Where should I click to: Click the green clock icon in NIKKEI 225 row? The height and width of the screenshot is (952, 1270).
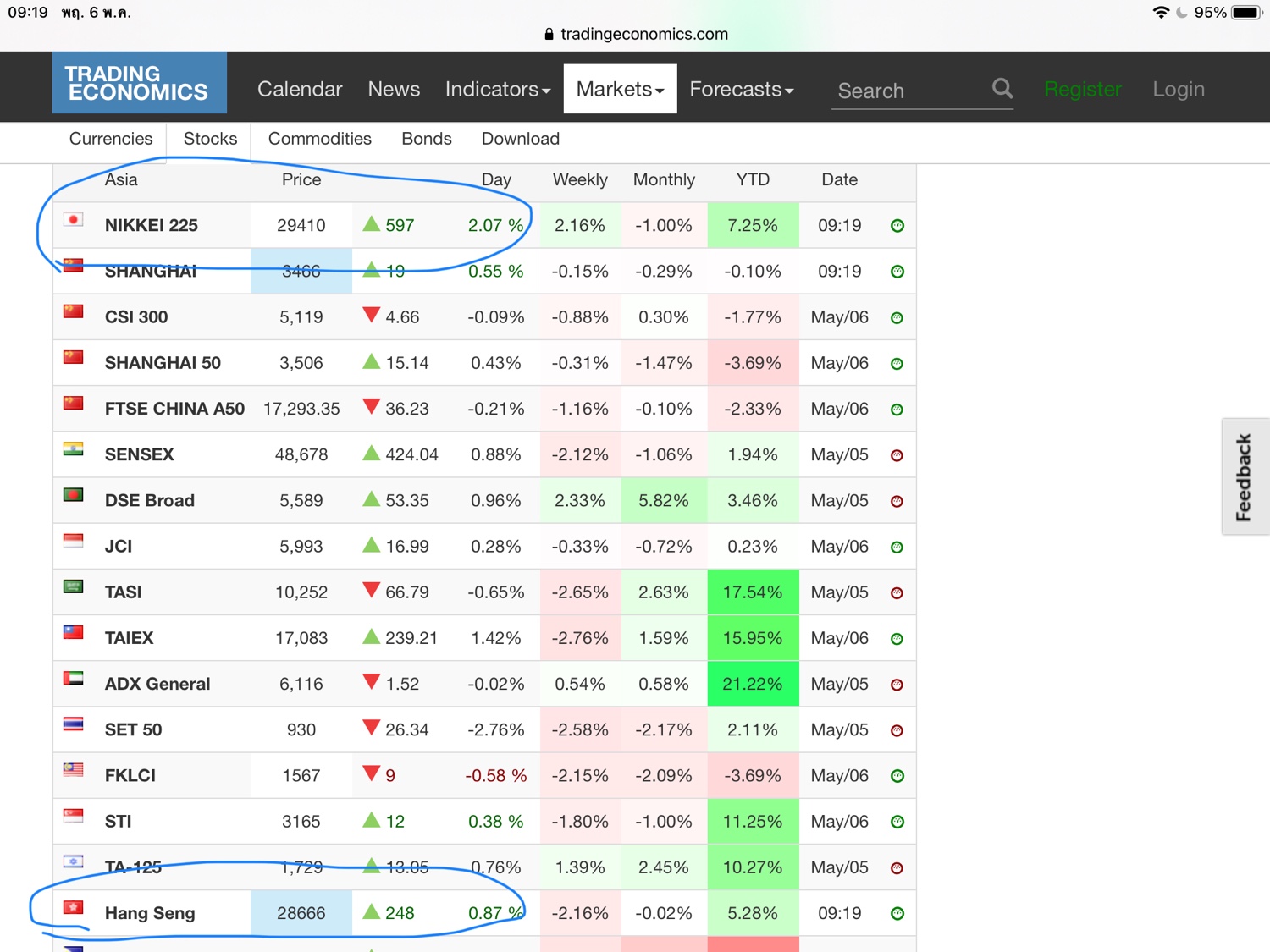pyautogui.click(x=897, y=226)
